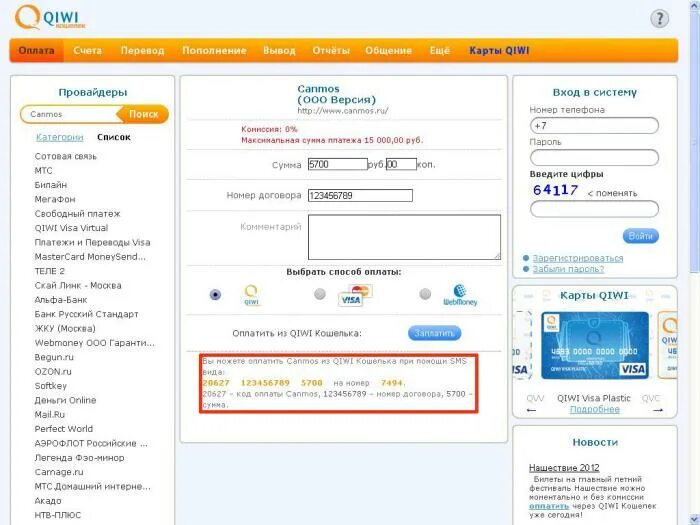
Task: Open the canmos.ru website link
Action: pyautogui.click(x=342, y=110)
